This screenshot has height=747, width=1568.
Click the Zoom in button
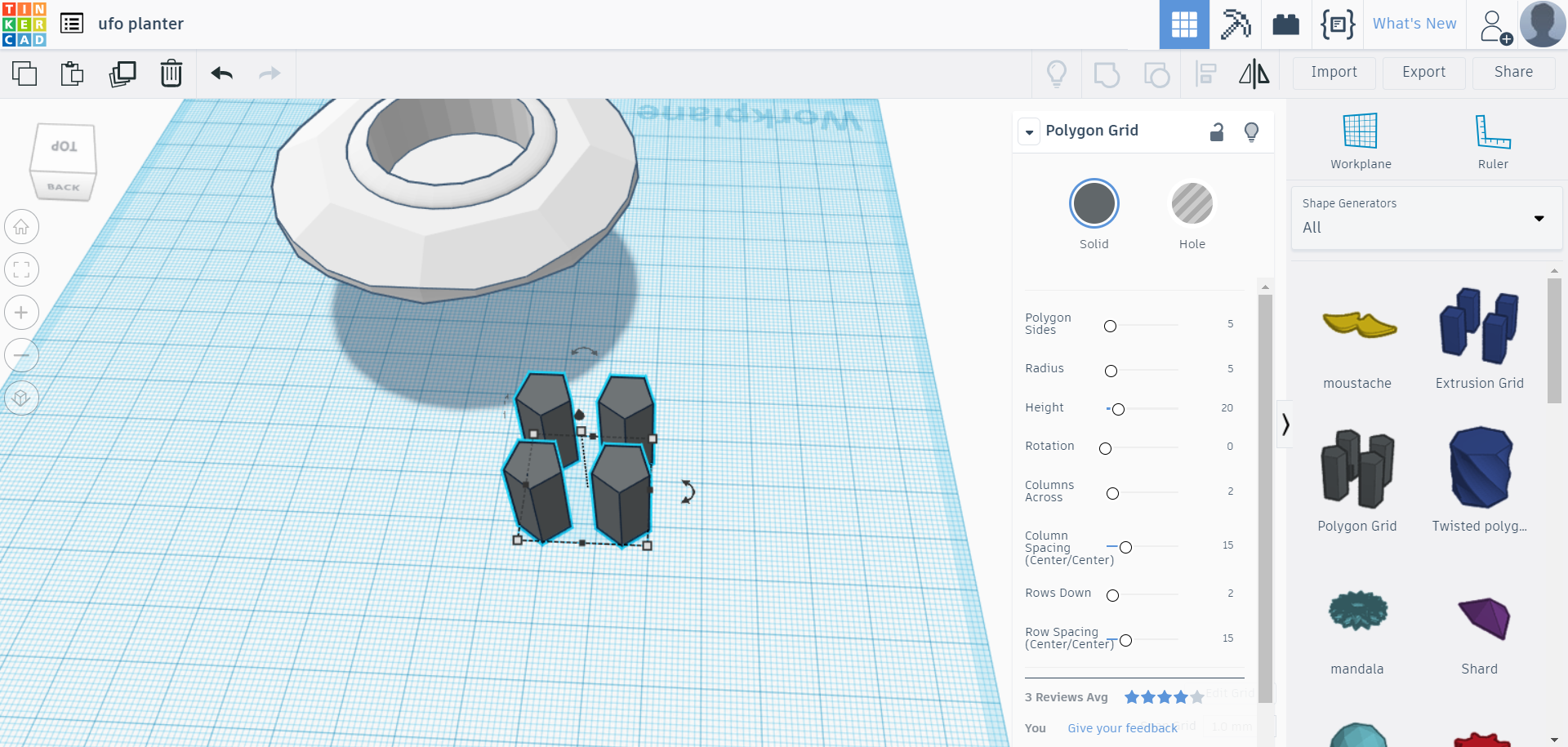click(21, 312)
